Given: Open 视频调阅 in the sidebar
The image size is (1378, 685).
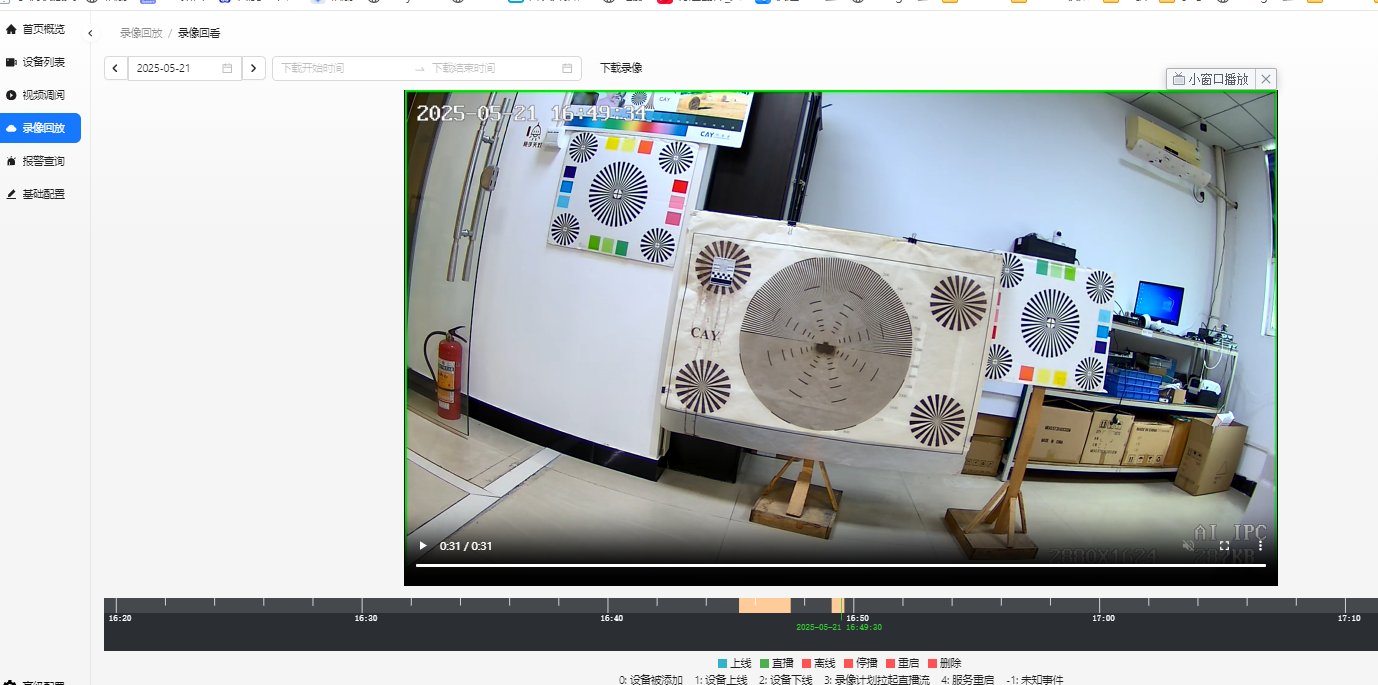Looking at the screenshot, I should click(40, 95).
